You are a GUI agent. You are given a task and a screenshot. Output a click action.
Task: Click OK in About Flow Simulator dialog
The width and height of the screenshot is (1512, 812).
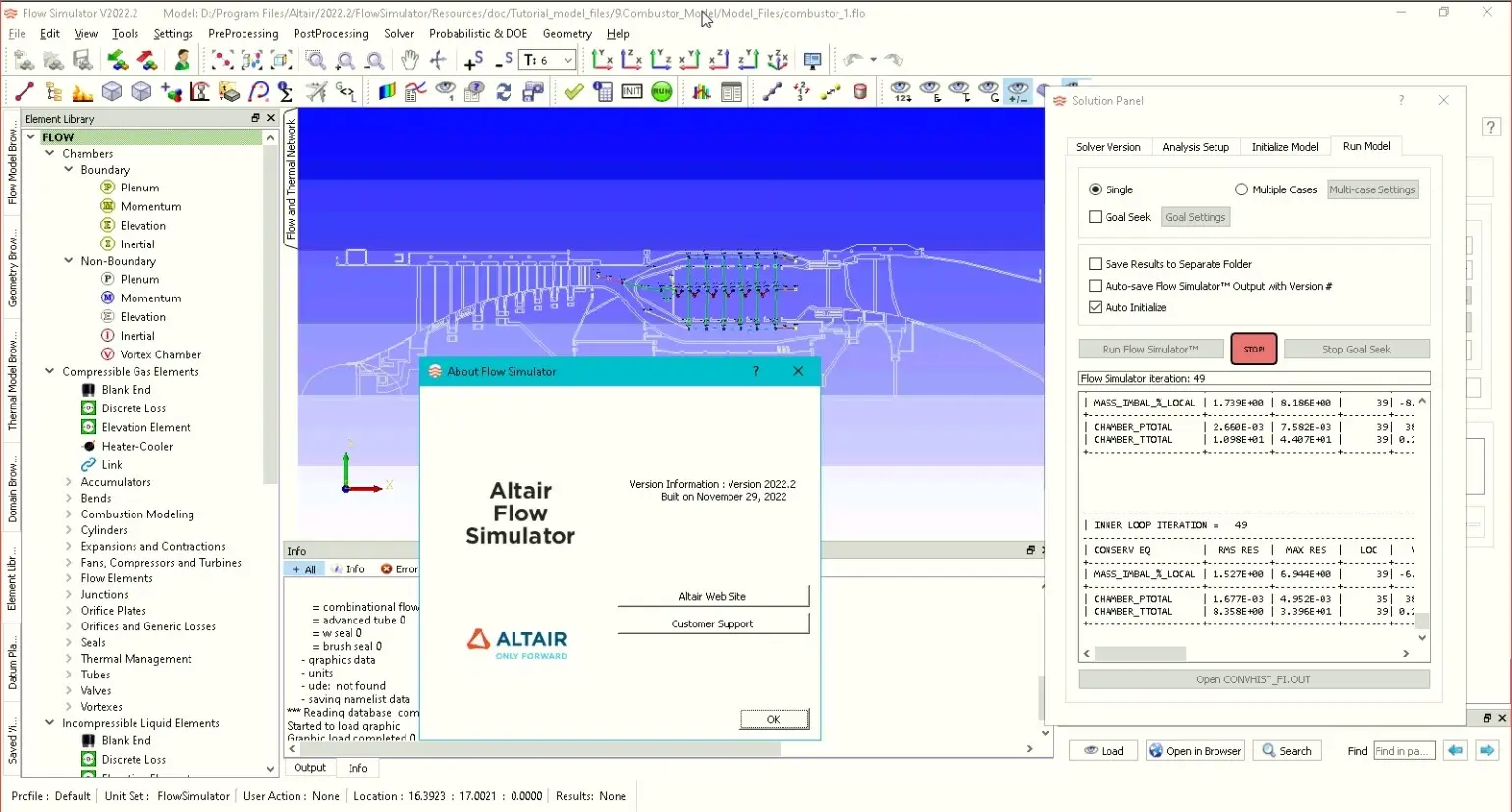(774, 719)
